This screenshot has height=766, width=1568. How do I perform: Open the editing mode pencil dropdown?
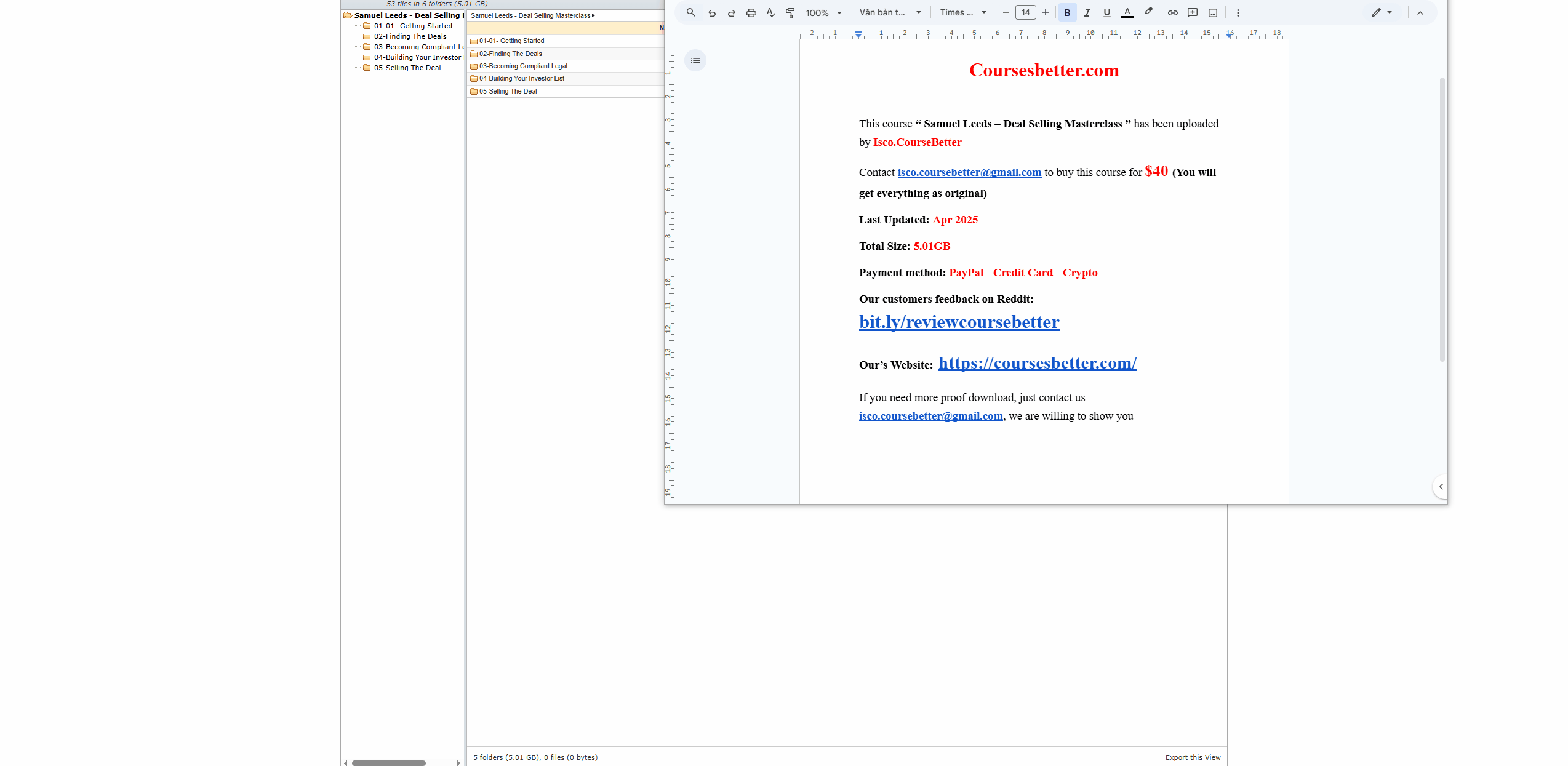click(x=1382, y=13)
